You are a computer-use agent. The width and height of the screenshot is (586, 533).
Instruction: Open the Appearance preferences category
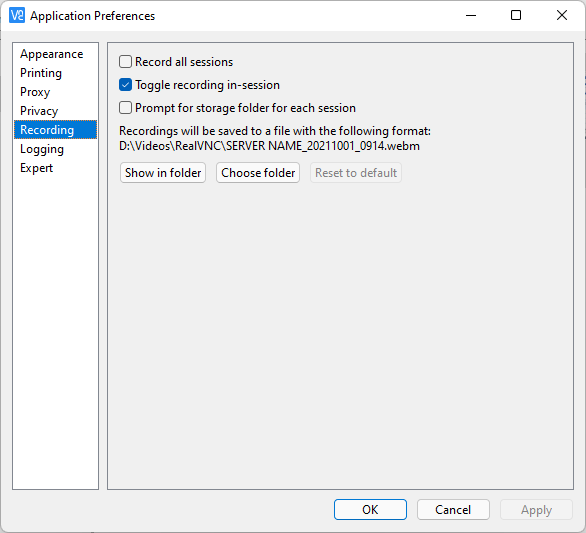[52, 54]
